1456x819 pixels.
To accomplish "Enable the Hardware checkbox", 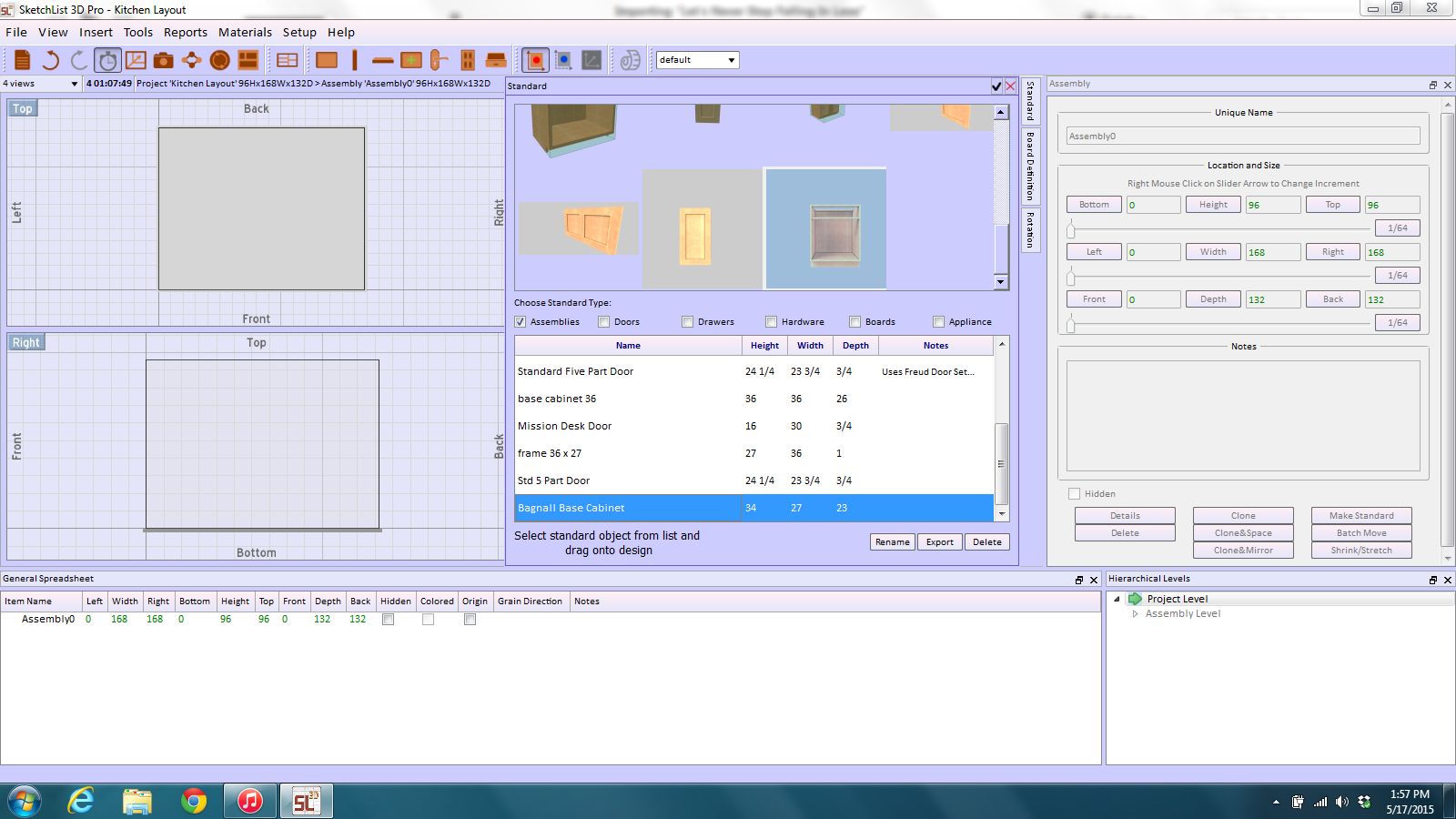I will 772,321.
